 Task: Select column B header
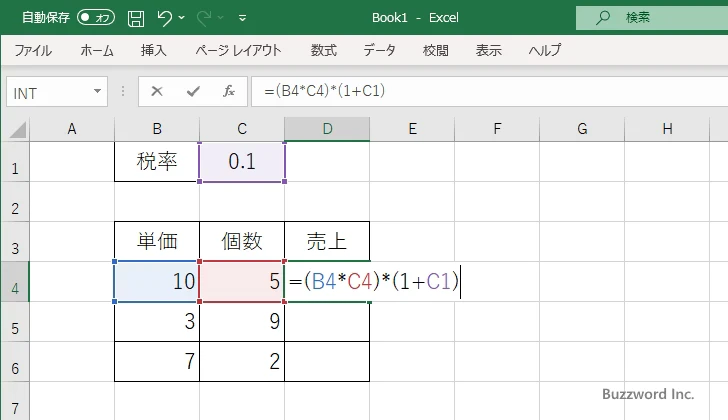pyautogui.click(x=157, y=129)
